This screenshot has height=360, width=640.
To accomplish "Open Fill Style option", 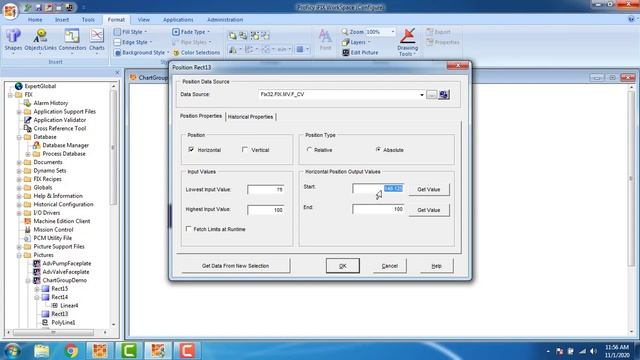I will 131,32.
